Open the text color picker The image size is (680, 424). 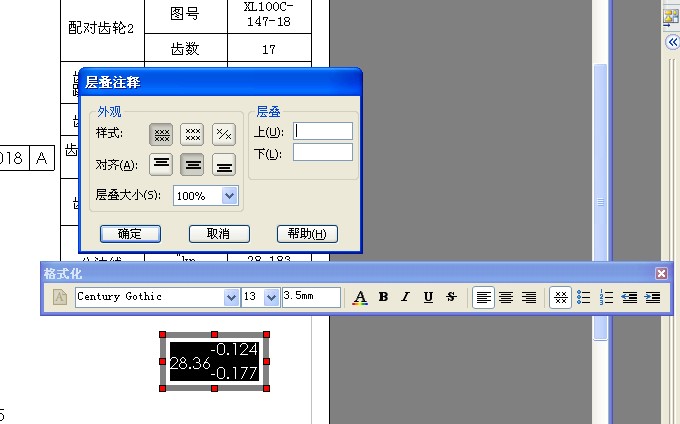point(360,297)
